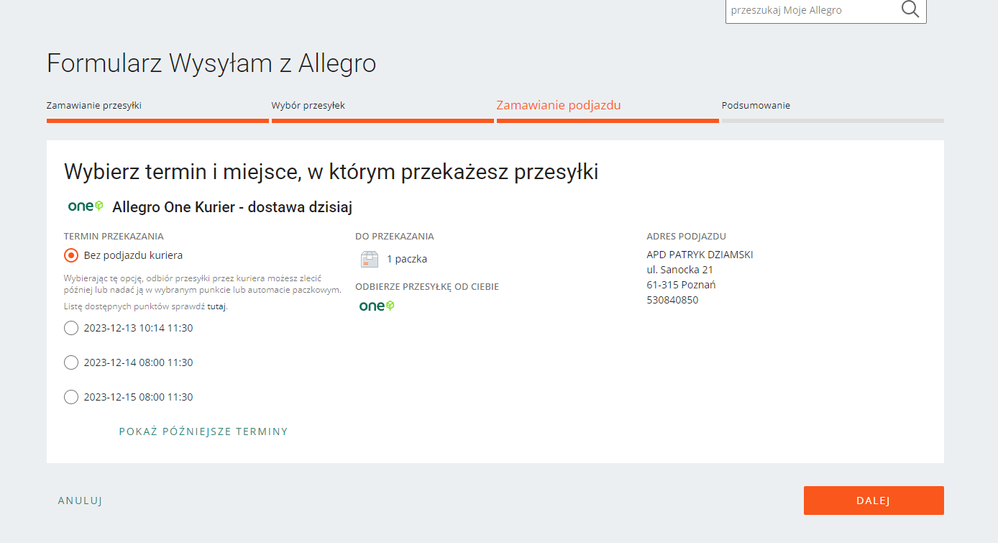Click the One logo under Odbierze przesyłkę od ciebie
The width and height of the screenshot is (998, 543).
[x=377, y=306]
